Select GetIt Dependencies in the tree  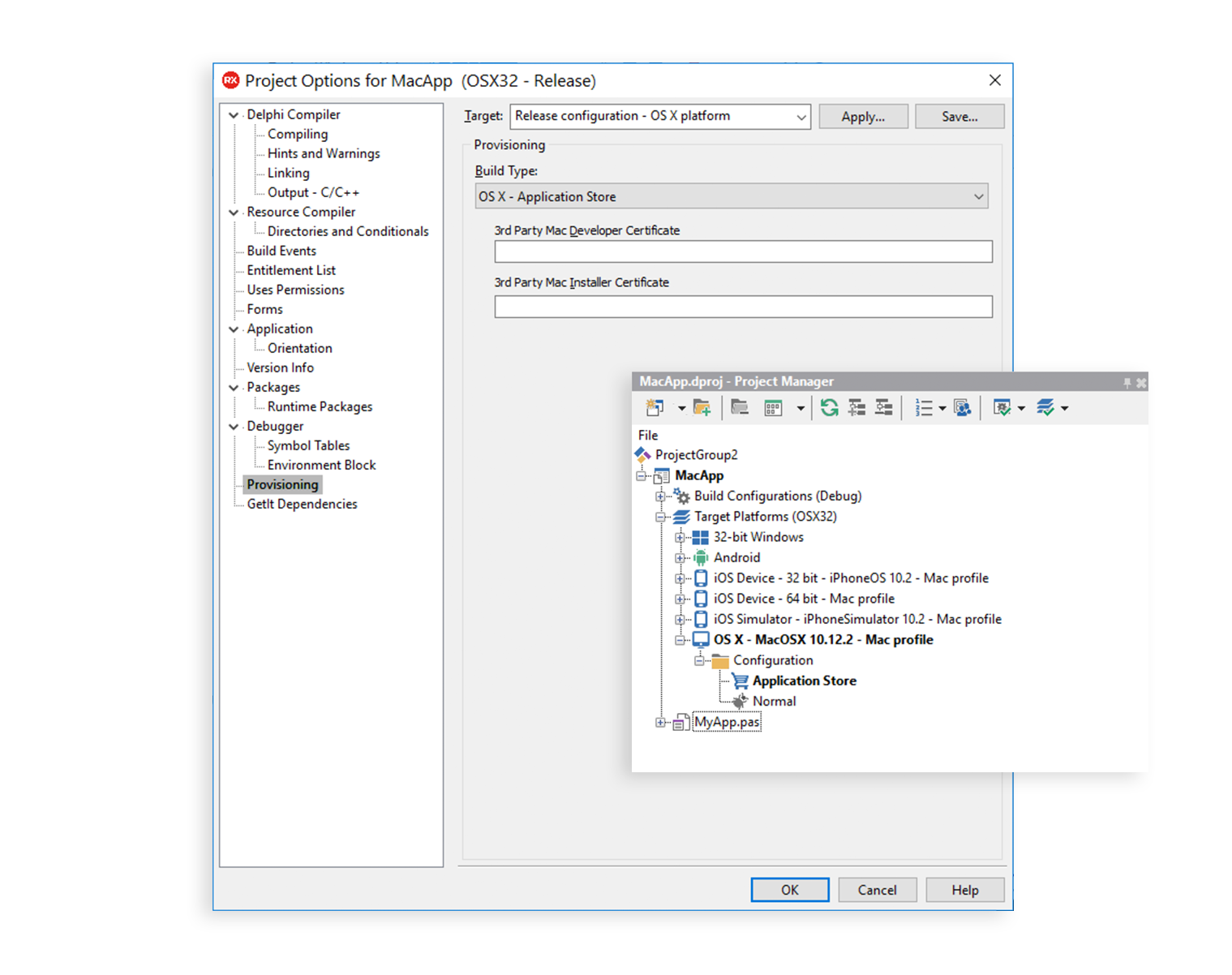pyautogui.click(x=302, y=505)
